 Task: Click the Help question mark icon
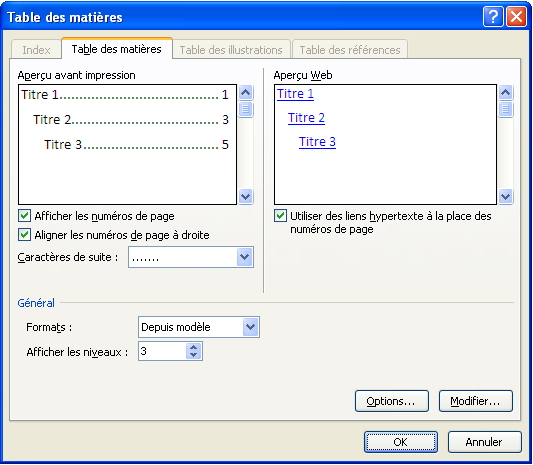493,17
